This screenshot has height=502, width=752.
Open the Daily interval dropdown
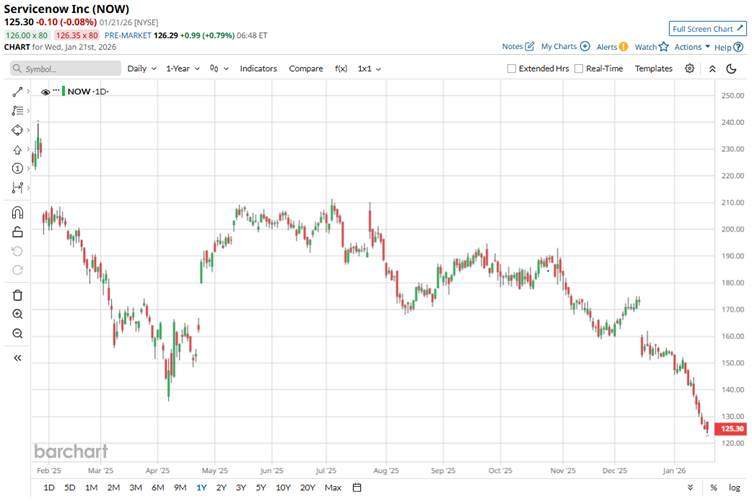click(140, 69)
